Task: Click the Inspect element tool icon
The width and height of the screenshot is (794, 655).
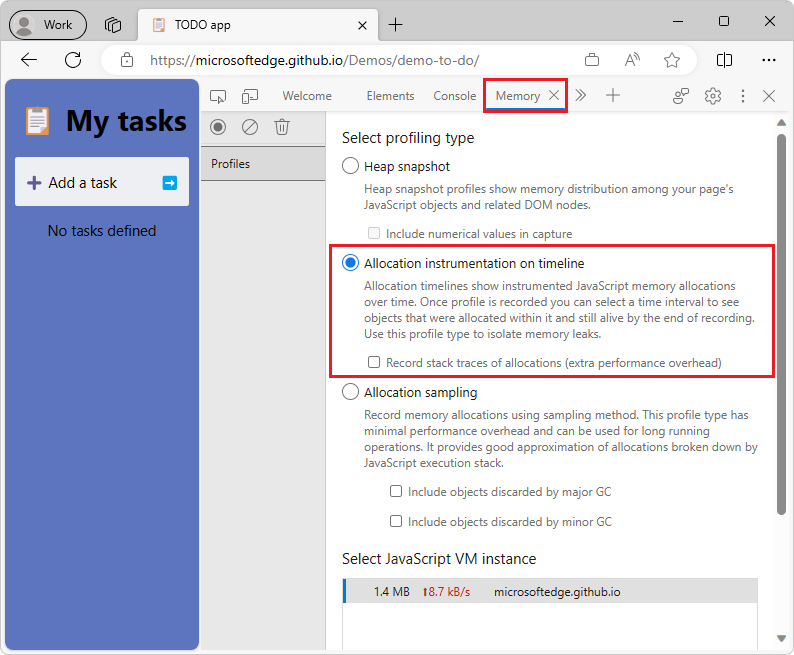Action: click(218, 96)
